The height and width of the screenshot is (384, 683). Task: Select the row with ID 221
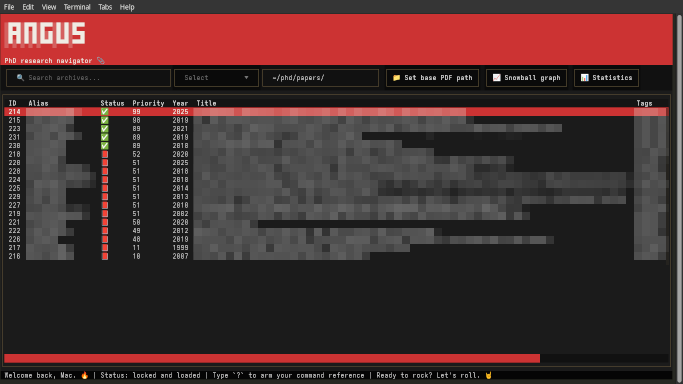335,222
